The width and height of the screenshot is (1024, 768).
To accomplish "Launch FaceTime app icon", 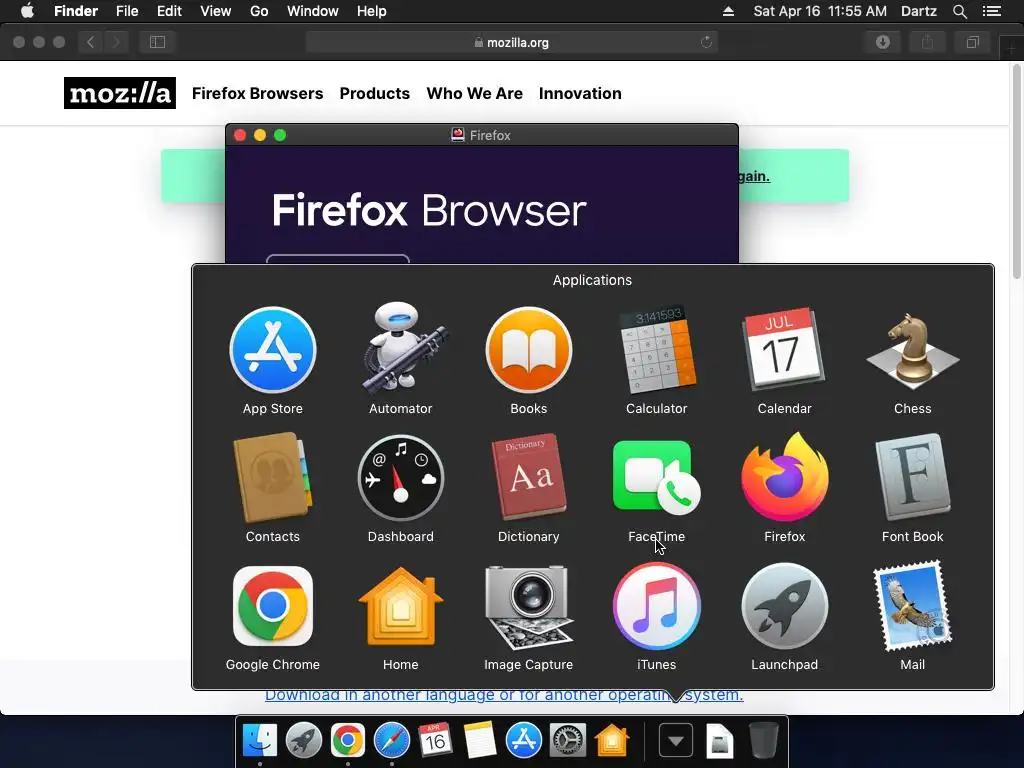I will coord(657,478).
